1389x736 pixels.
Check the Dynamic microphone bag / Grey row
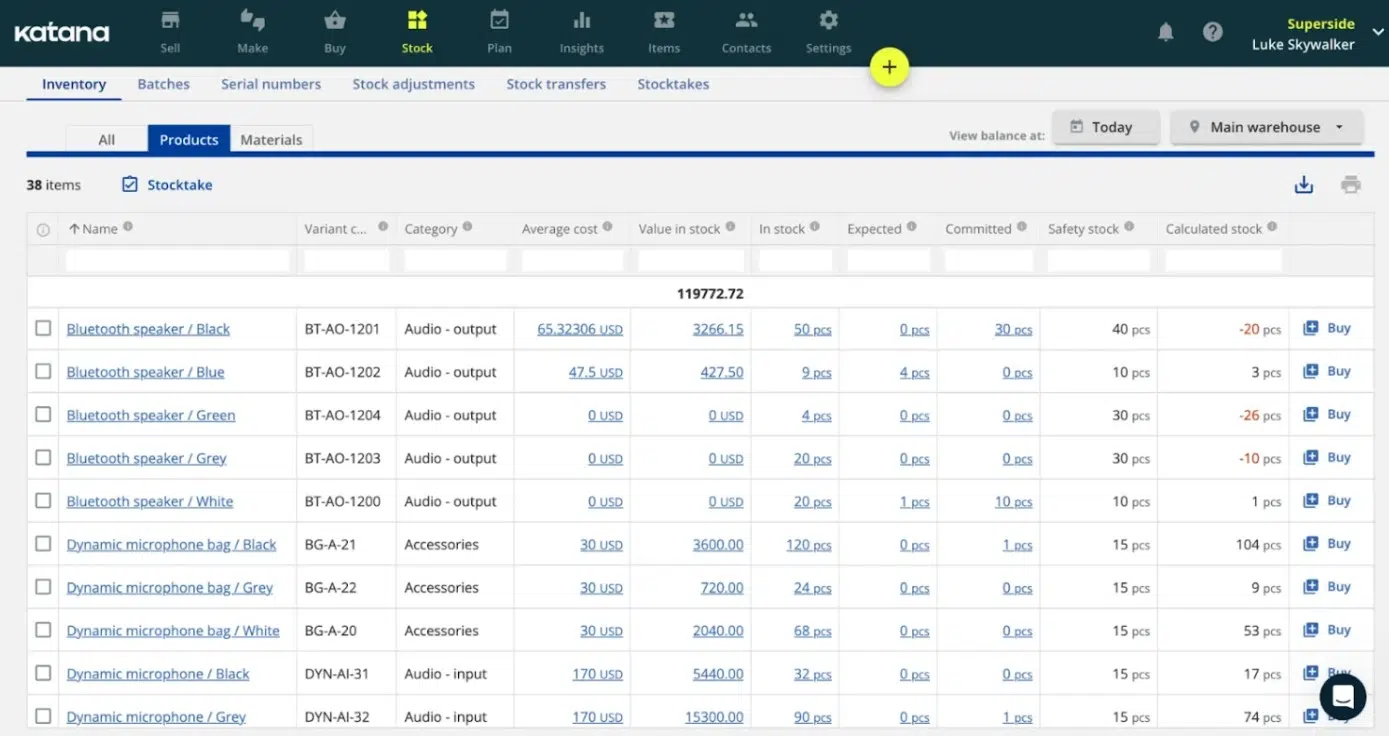(x=43, y=586)
